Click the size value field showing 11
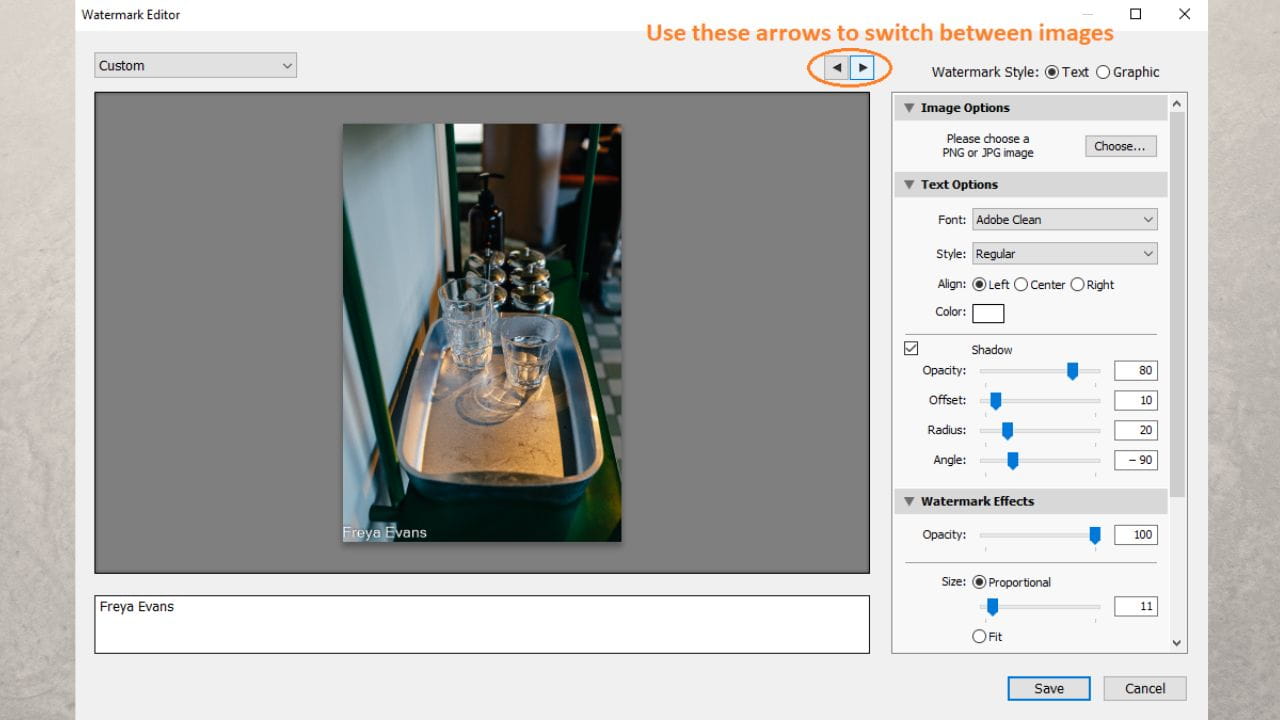1280x720 pixels. [1135, 607]
